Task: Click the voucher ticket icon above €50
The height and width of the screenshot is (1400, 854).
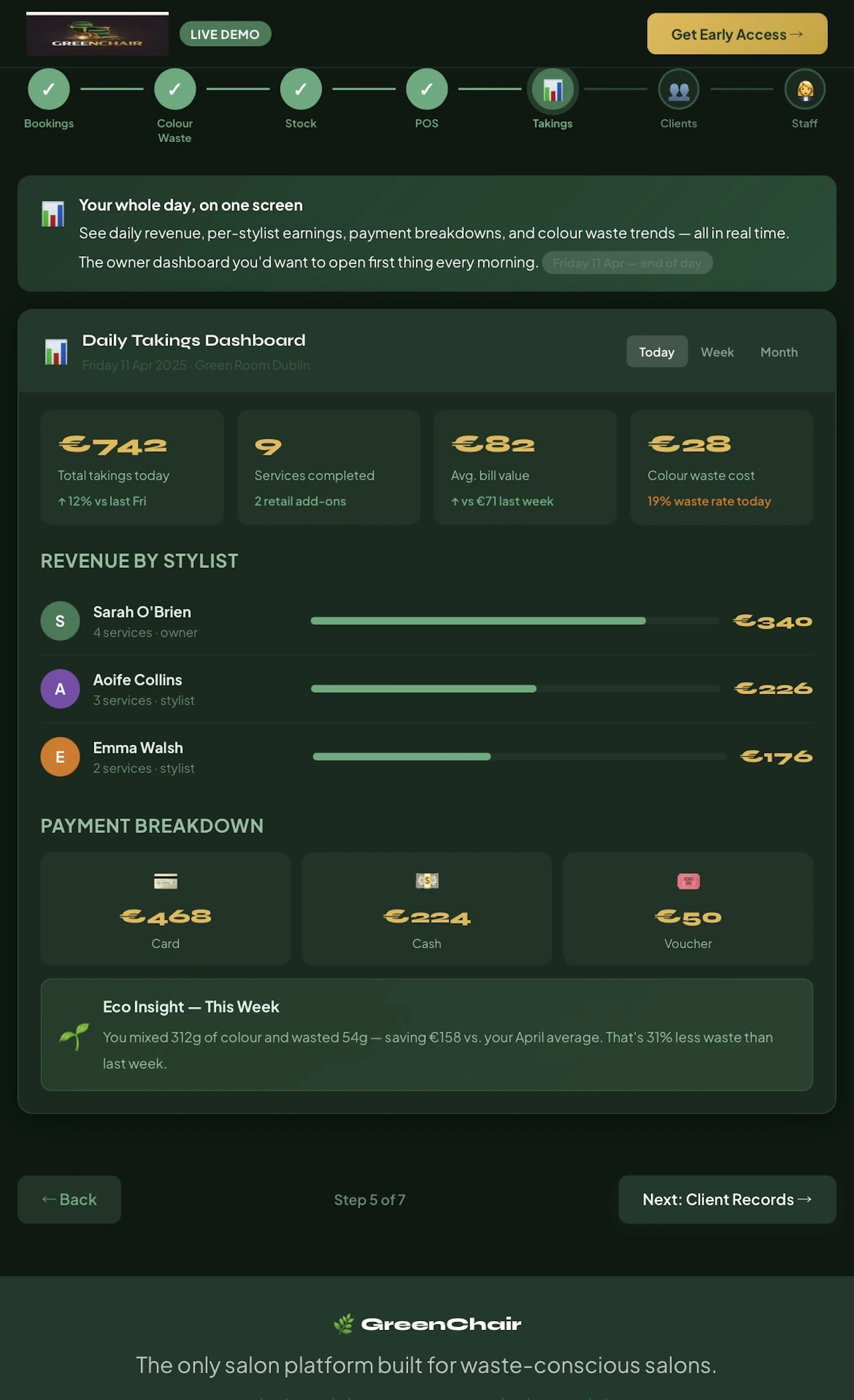Action: point(688,881)
